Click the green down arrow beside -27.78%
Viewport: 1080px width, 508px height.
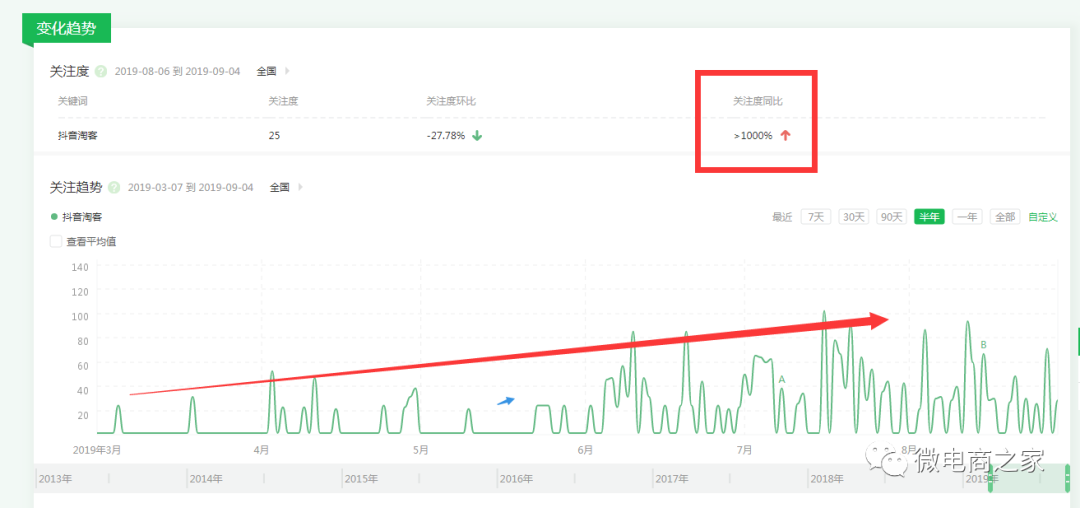tap(477, 136)
